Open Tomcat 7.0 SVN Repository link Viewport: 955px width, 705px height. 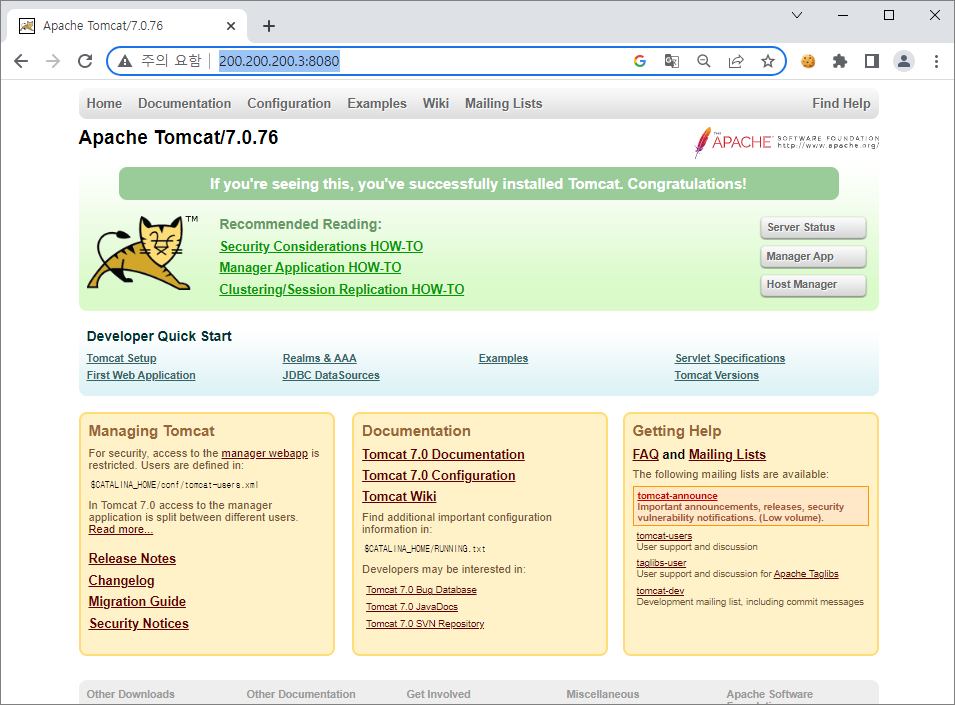pos(425,624)
